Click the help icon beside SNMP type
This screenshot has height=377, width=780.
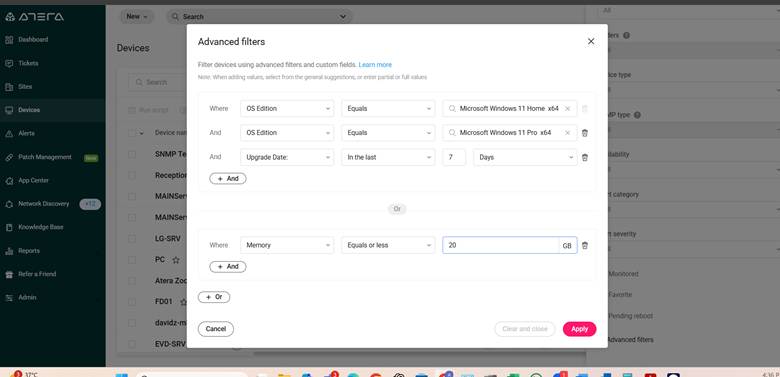[637, 115]
